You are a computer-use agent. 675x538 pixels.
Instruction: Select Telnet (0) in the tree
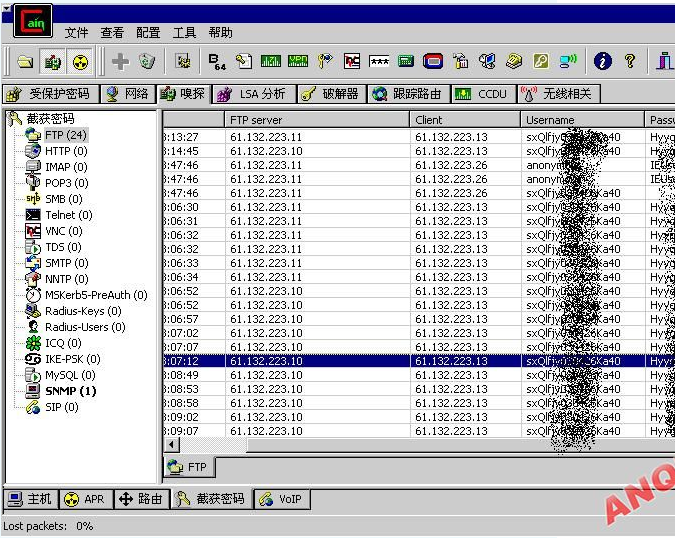(x=69, y=215)
